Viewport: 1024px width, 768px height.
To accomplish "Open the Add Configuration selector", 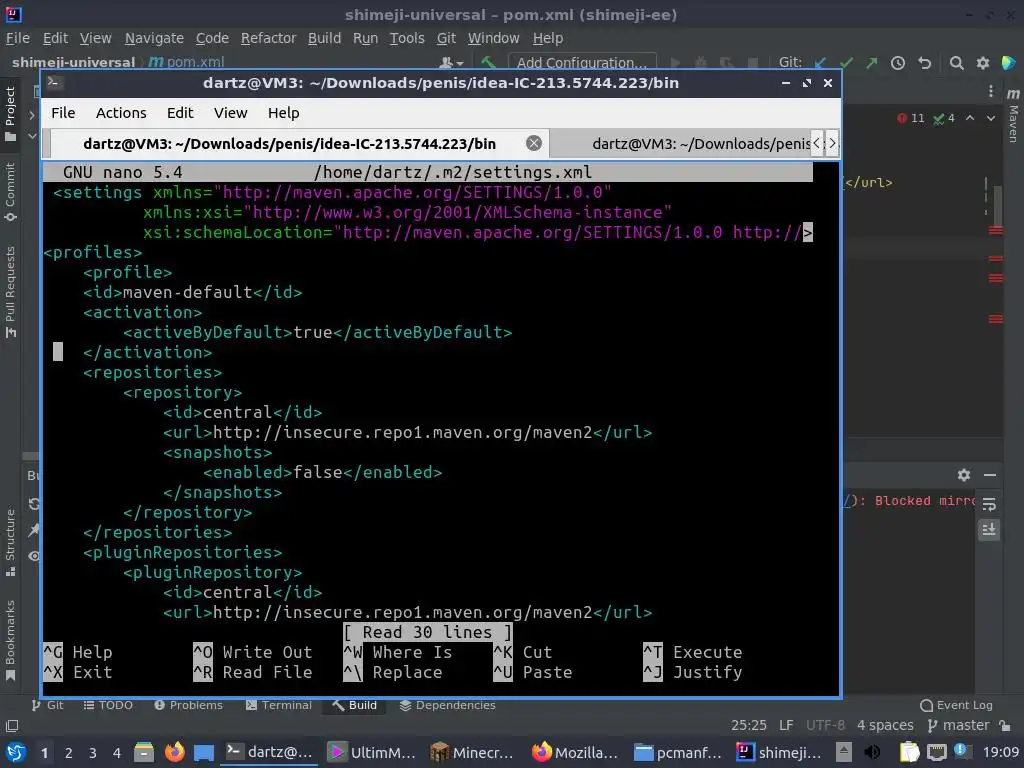I will tap(582, 63).
